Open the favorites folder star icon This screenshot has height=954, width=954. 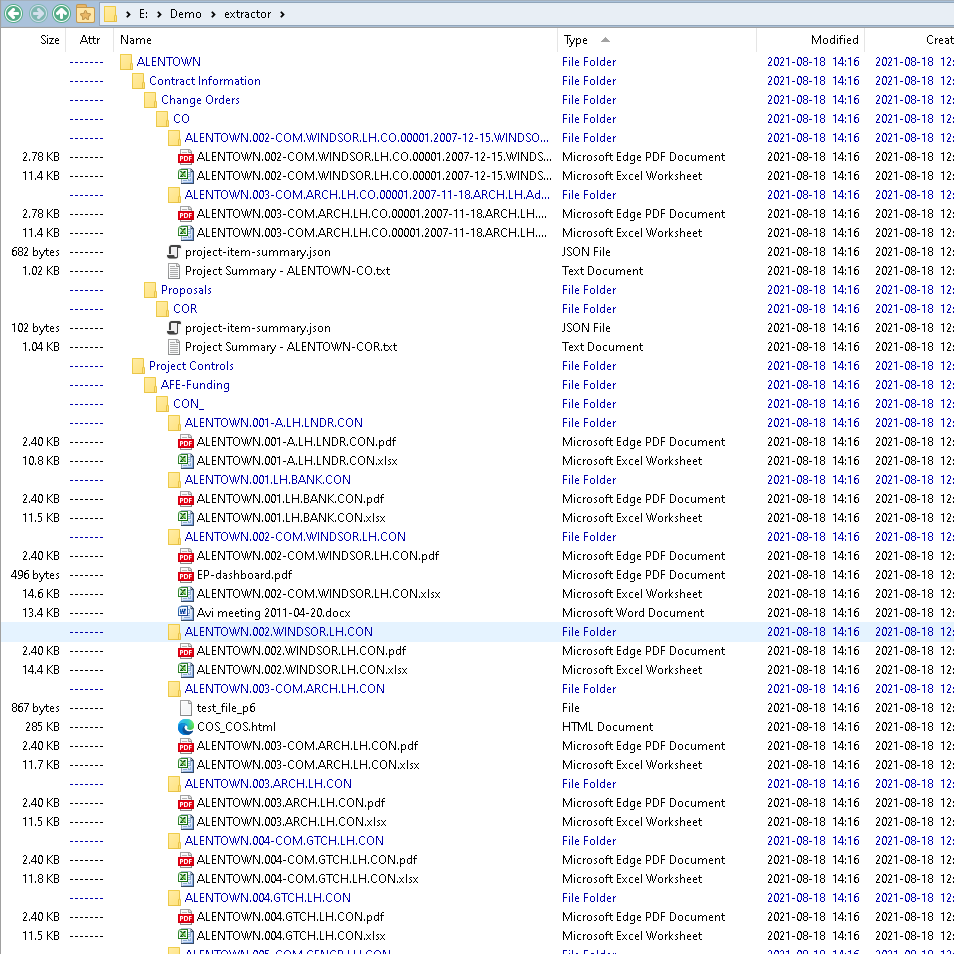point(86,14)
